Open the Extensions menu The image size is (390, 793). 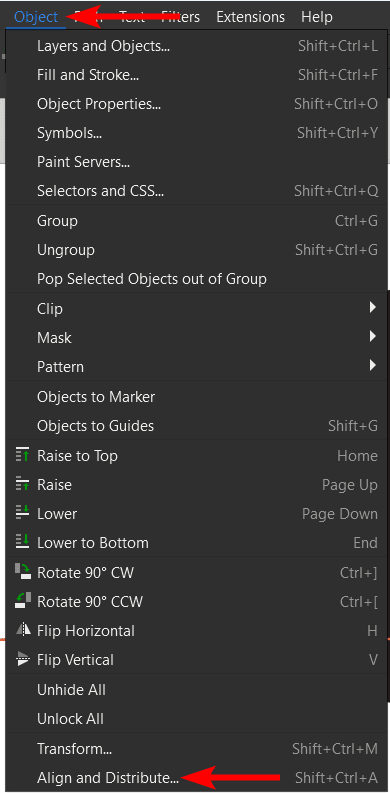251,17
